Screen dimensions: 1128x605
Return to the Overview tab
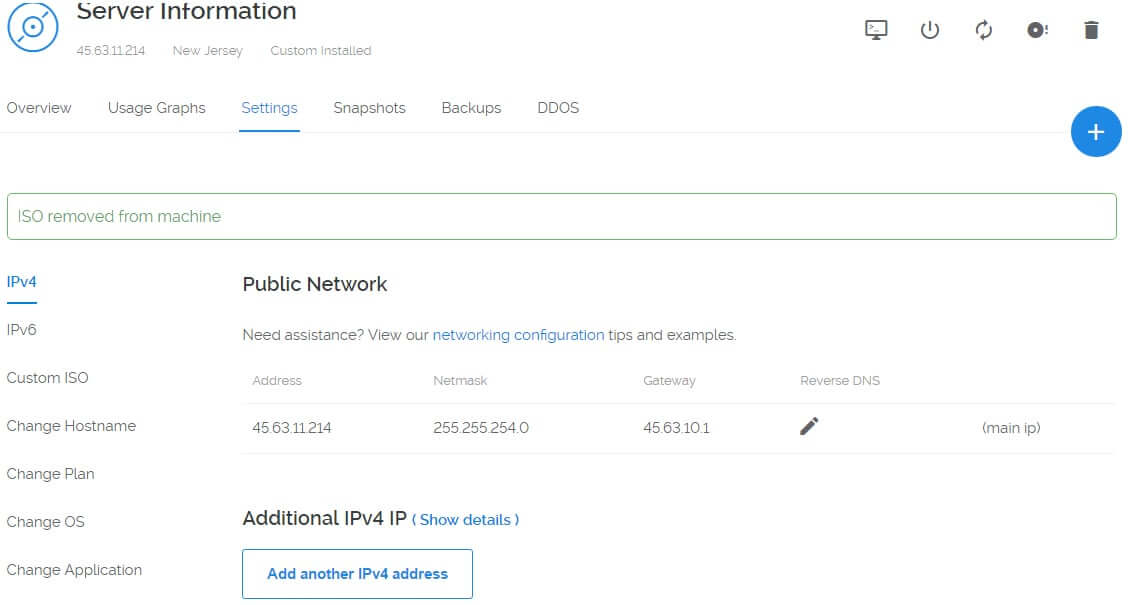coord(39,107)
